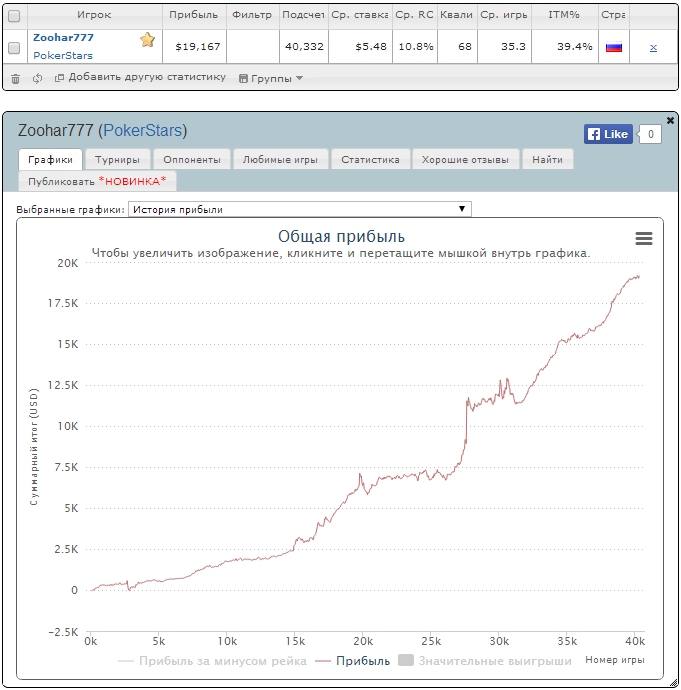Open the chart hamburger menu
Screen dimensions: 681x690
pos(643,238)
